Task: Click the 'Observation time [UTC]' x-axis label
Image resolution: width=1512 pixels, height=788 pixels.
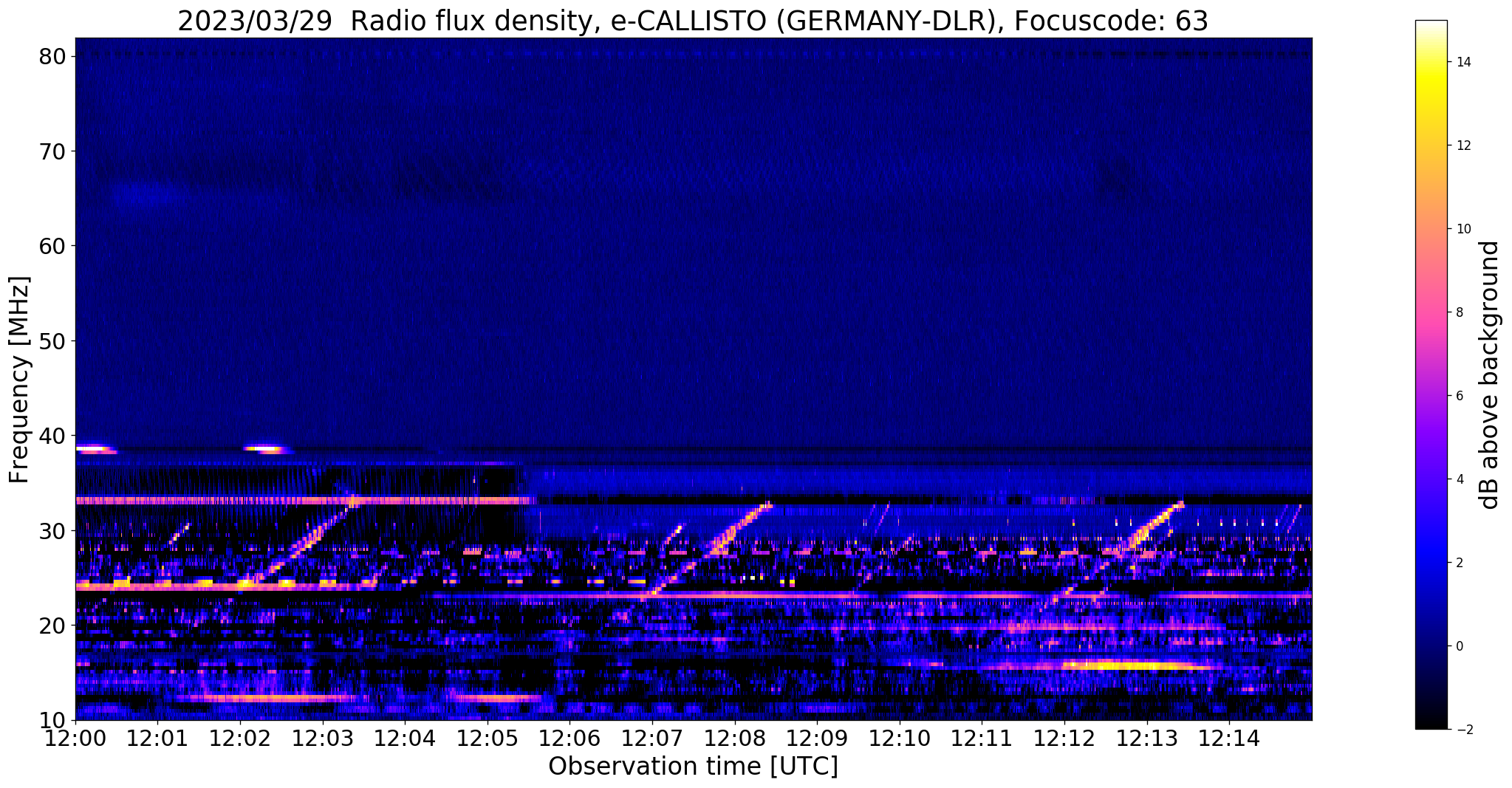Action: pos(693,766)
